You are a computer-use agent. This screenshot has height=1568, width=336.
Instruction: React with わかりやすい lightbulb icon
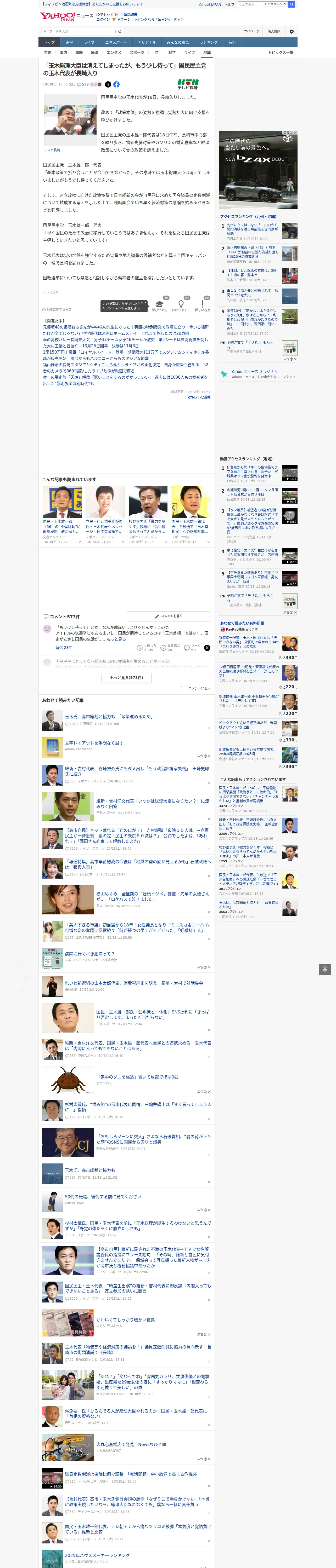click(x=181, y=304)
